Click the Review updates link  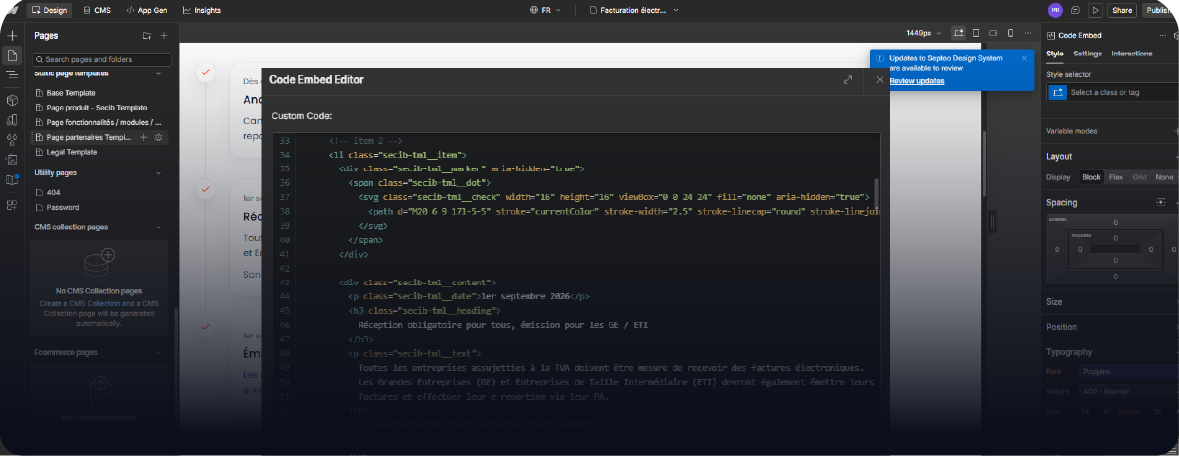click(916, 81)
